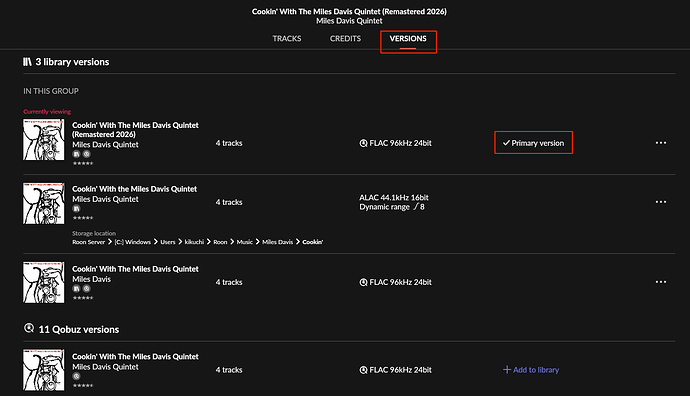This screenshot has height=396, width=690.
Task: Open cover art of the ALAC version
Action: 44,203
